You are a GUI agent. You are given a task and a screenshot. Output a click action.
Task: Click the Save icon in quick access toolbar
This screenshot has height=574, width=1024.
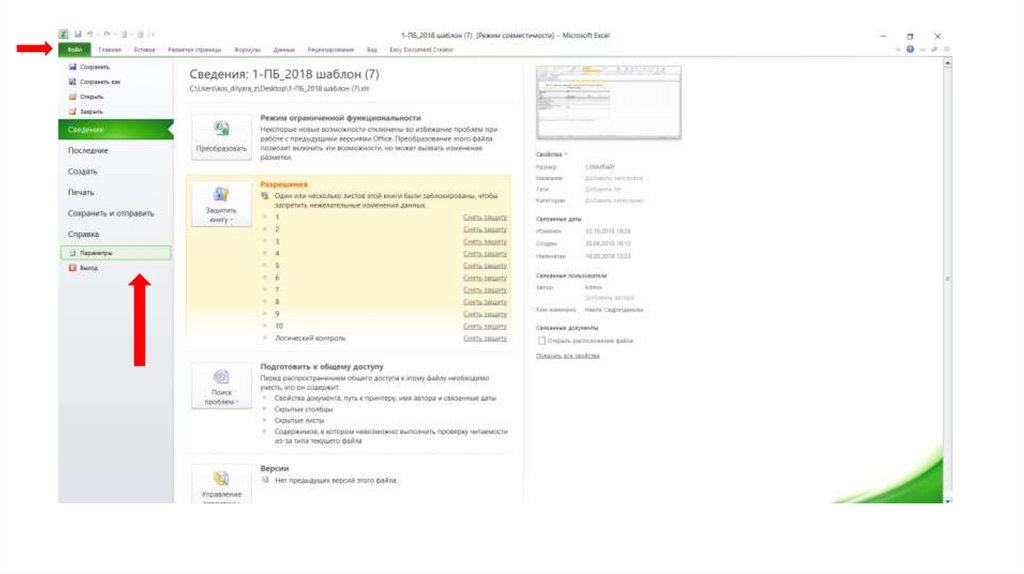pyautogui.click(x=77, y=35)
